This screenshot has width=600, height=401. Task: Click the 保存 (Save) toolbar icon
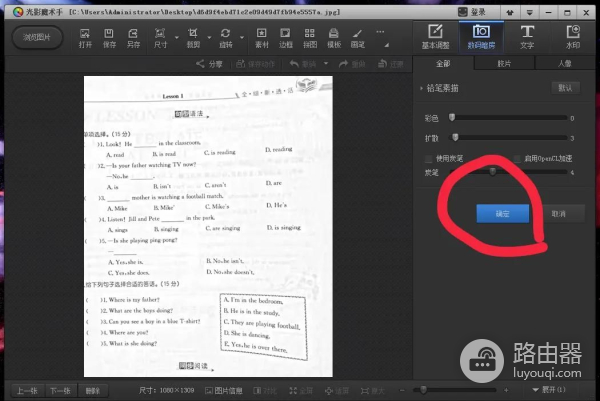pos(109,36)
